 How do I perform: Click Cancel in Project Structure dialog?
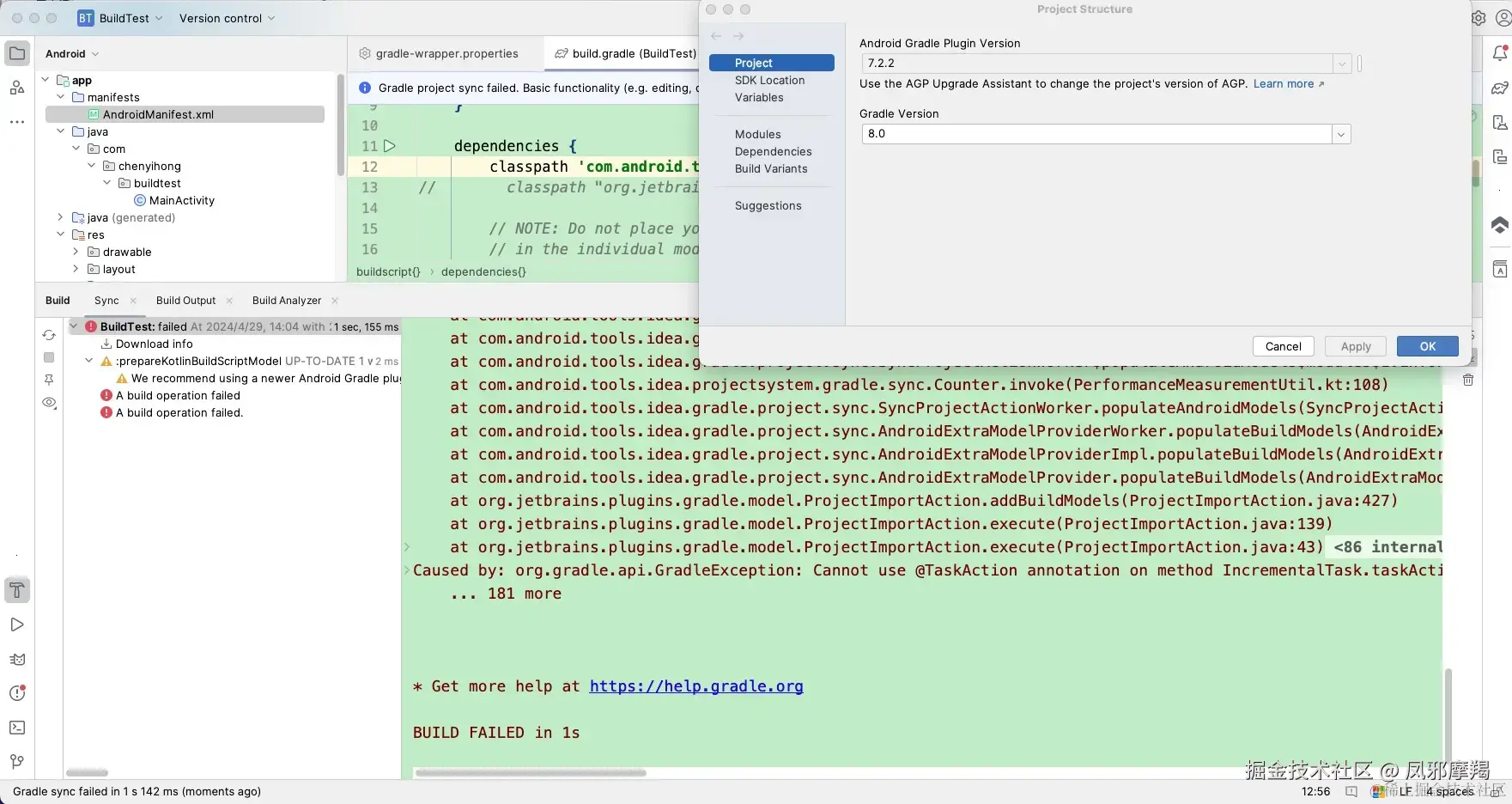click(x=1284, y=346)
